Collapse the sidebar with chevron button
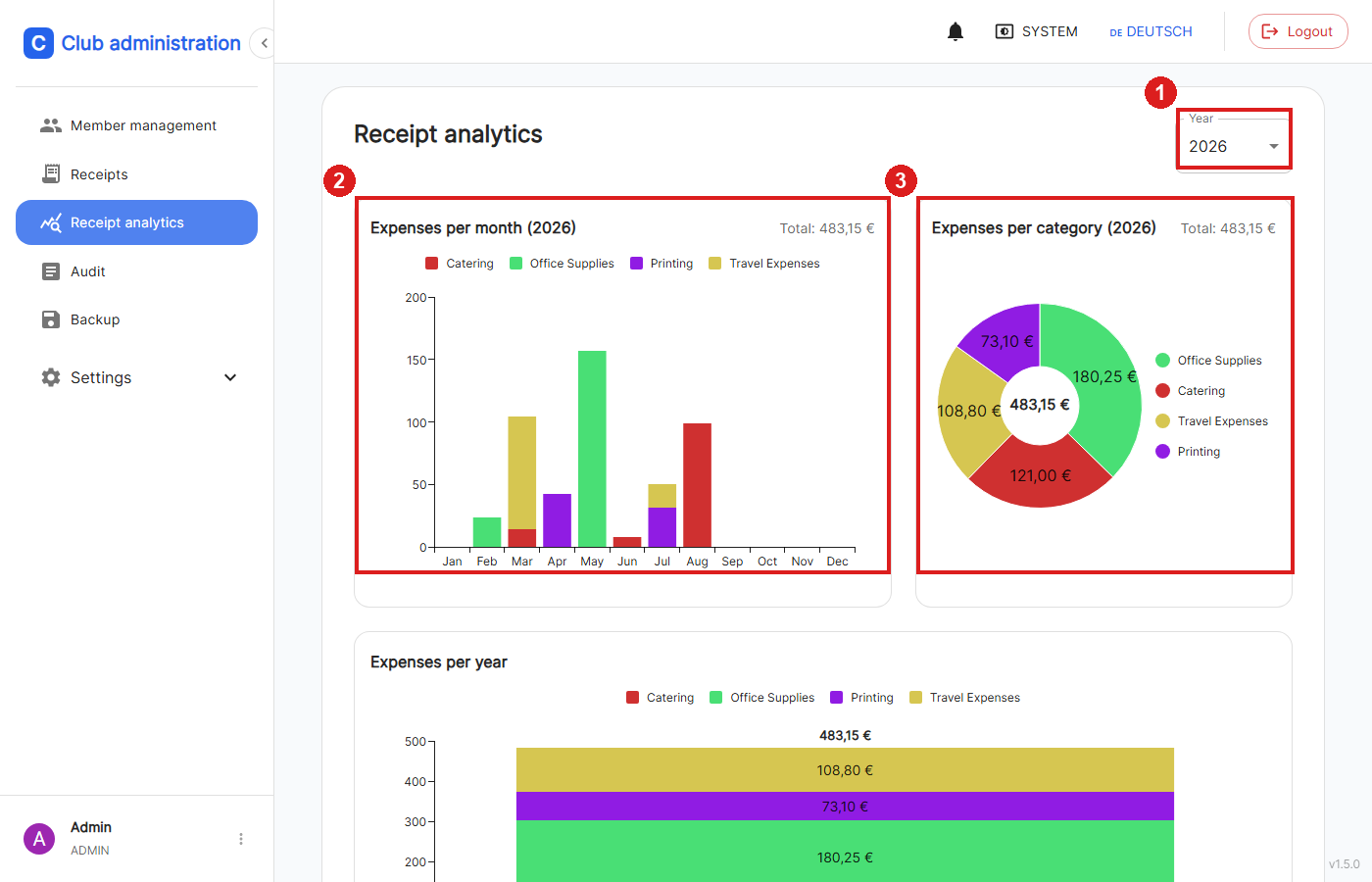 coord(264,43)
